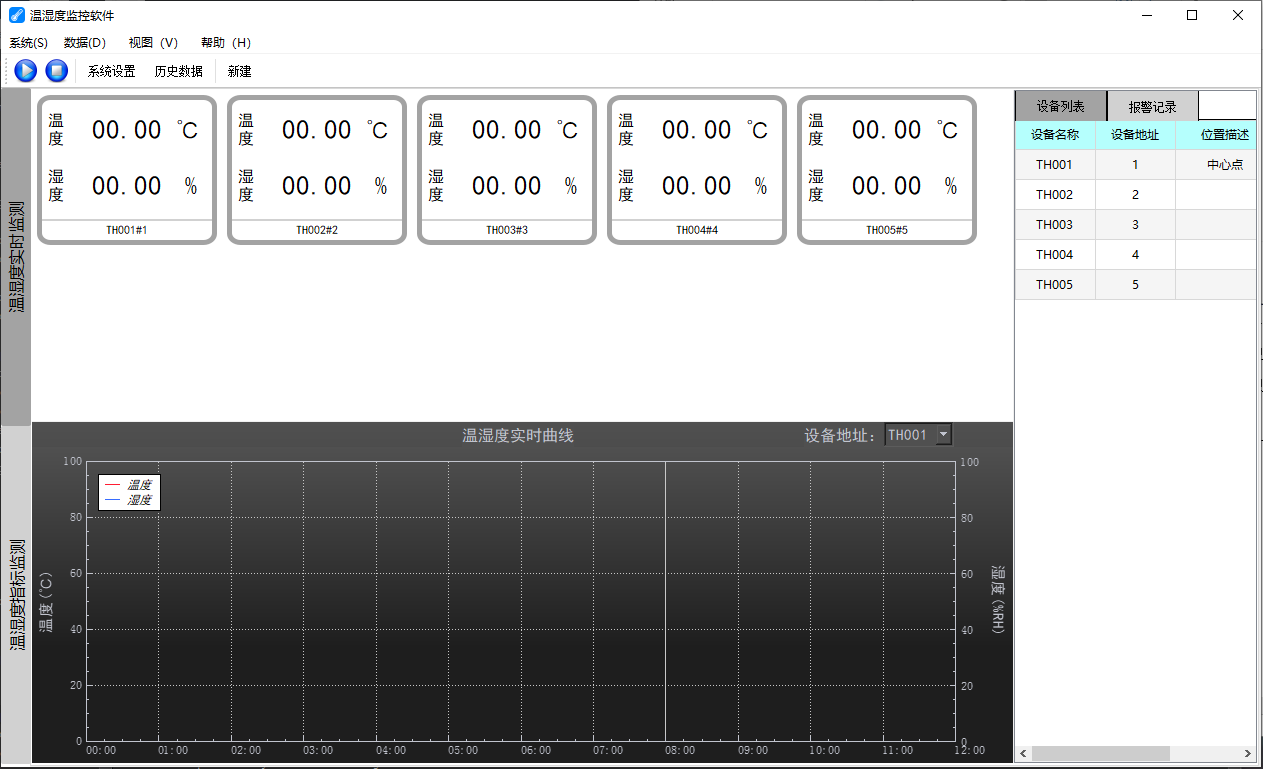This screenshot has height=769, width=1263.
Task: Open the 数据(D) menu
Action: [x=85, y=43]
